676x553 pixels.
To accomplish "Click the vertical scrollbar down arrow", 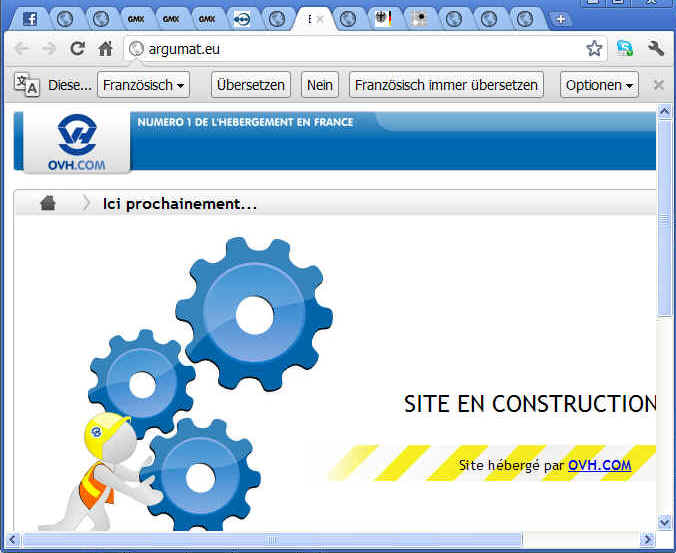I will [665, 522].
